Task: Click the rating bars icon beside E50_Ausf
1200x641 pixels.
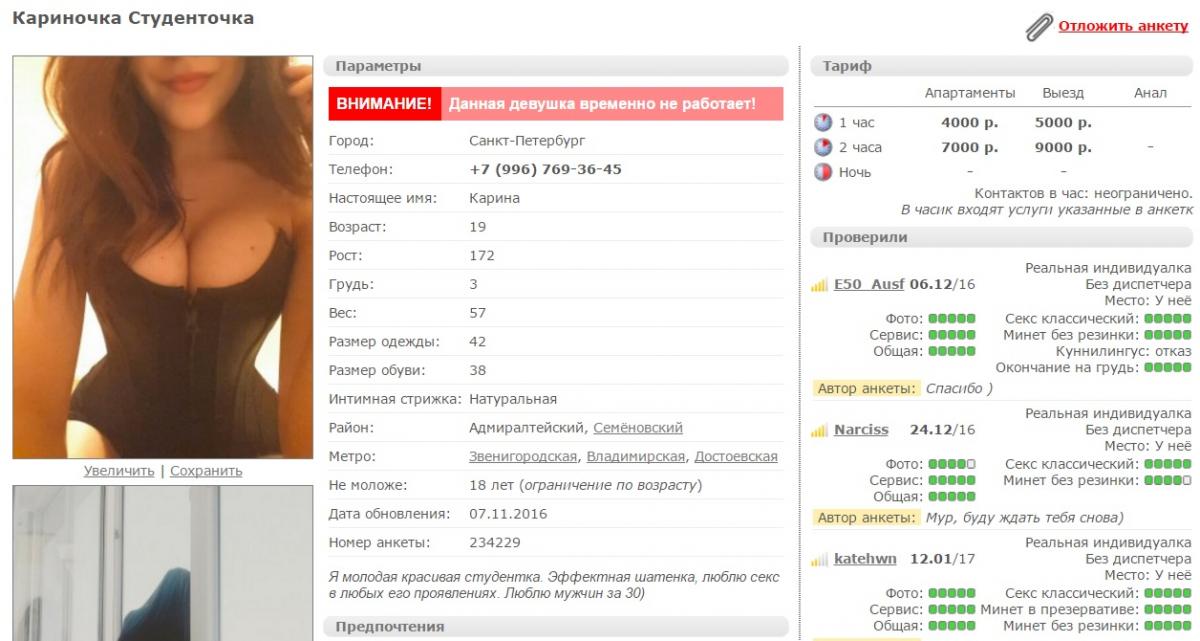Action: [x=820, y=285]
